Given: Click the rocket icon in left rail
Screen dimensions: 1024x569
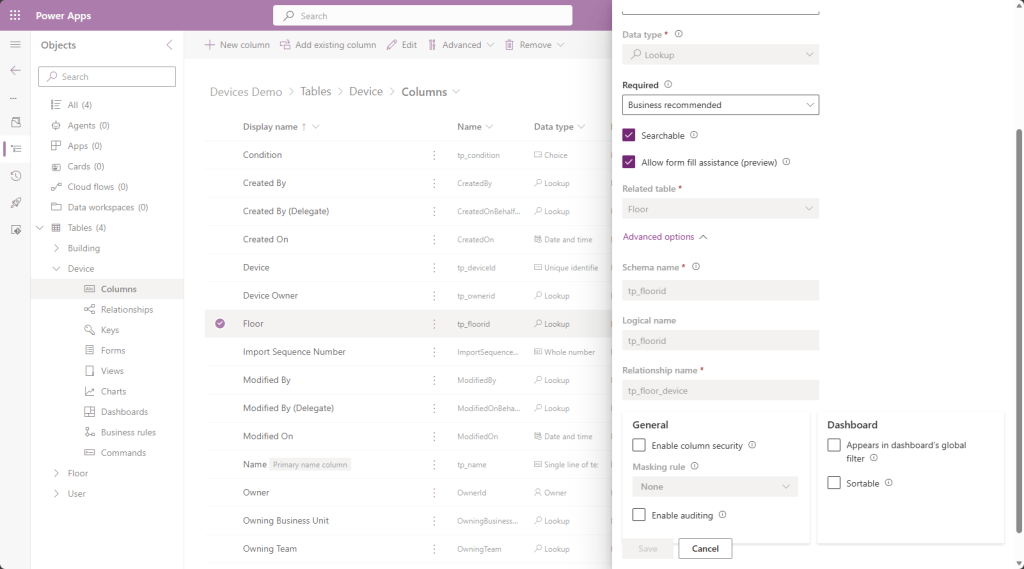Looking at the screenshot, I should tap(15, 203).
